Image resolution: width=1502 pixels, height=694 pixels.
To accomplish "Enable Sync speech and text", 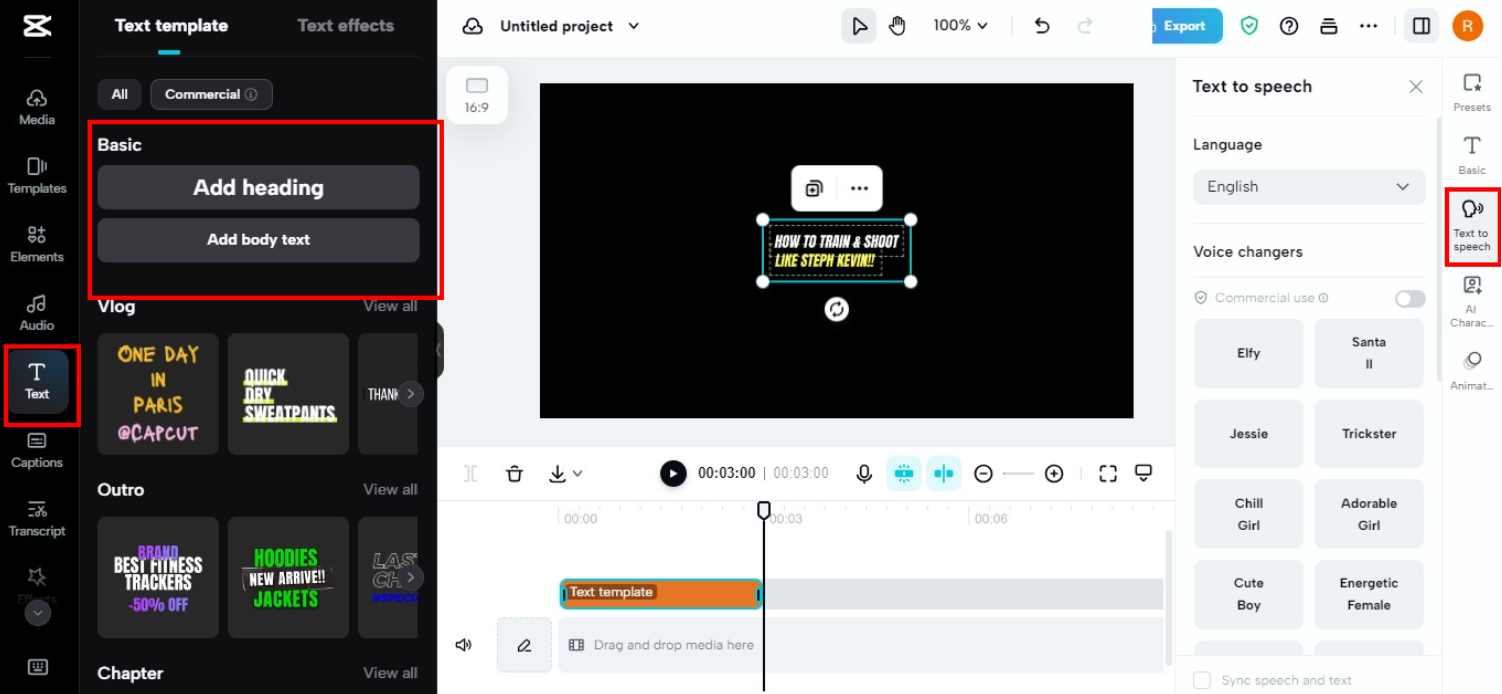I will (1202, 680).
